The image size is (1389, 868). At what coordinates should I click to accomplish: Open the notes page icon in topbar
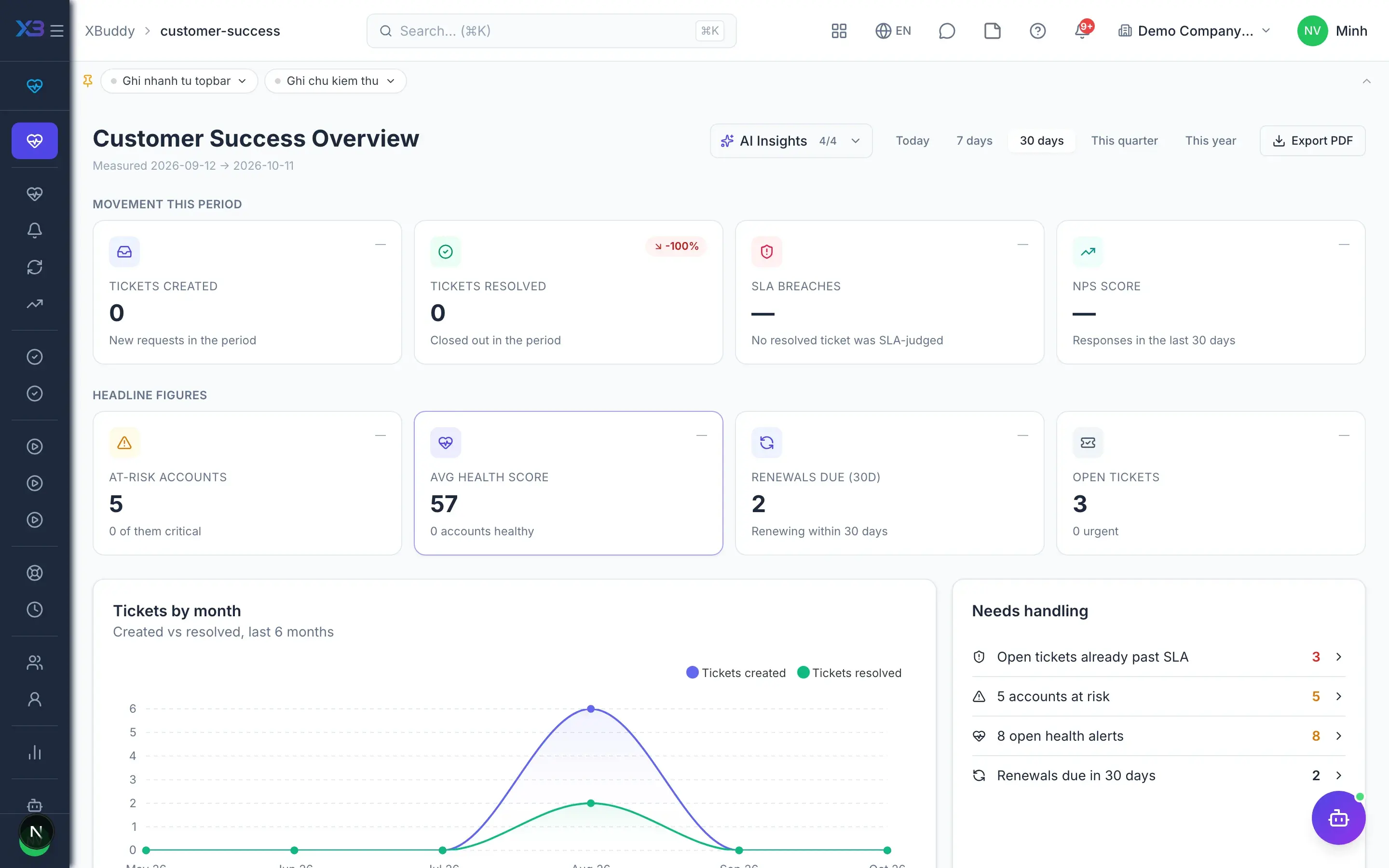992,31
